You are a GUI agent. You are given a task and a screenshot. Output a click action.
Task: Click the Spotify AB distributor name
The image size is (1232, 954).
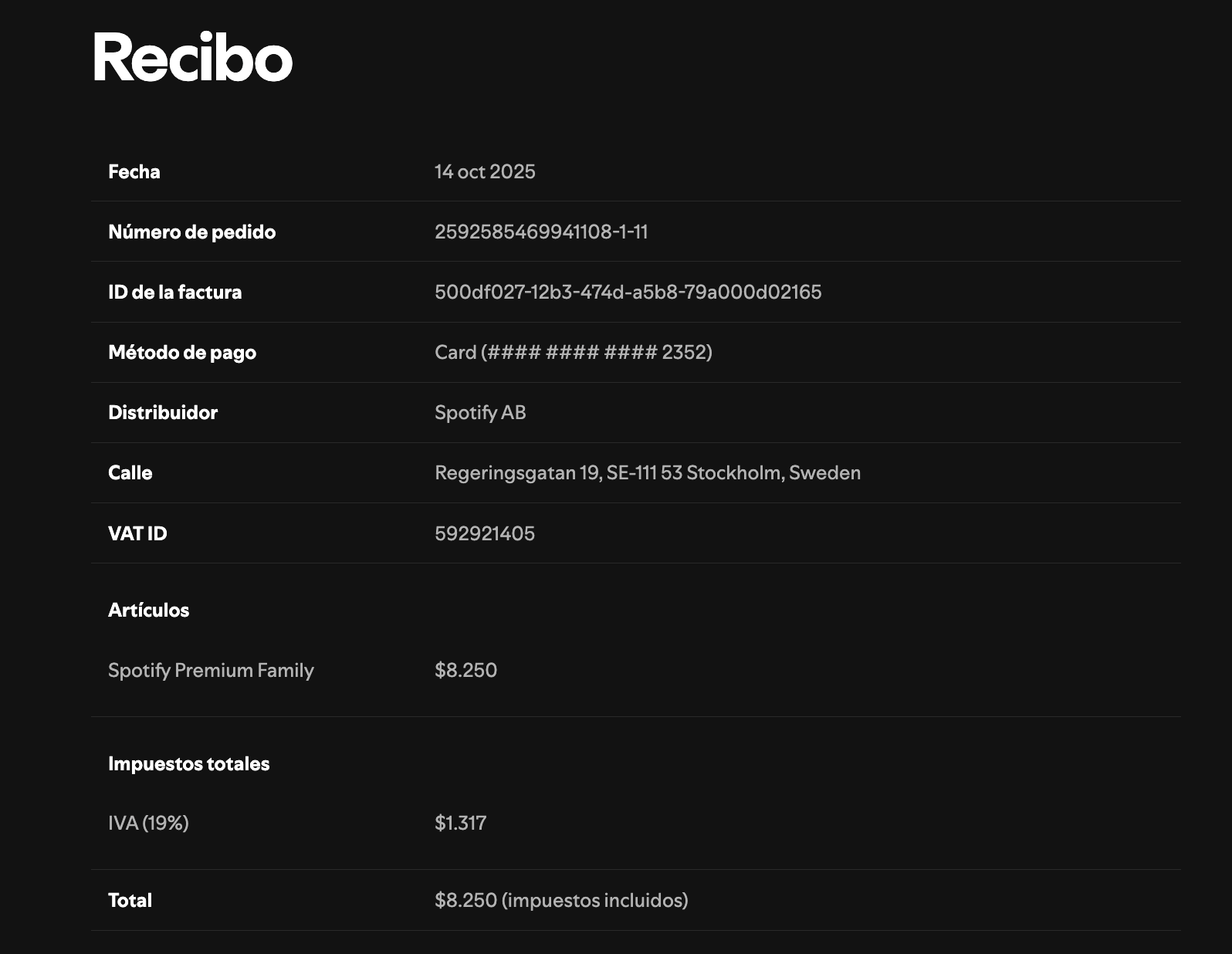[x=480, y=412]
